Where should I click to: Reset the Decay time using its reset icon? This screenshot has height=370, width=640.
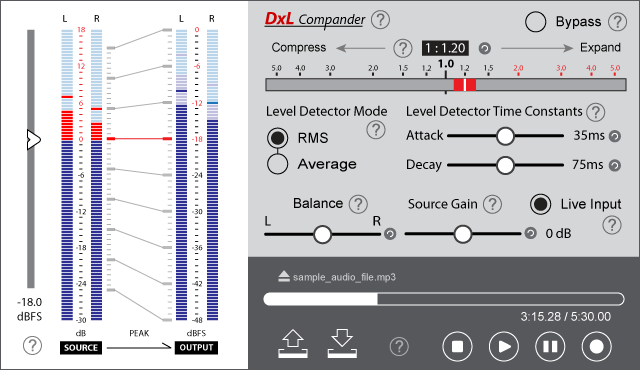click(x=615, y=165)
